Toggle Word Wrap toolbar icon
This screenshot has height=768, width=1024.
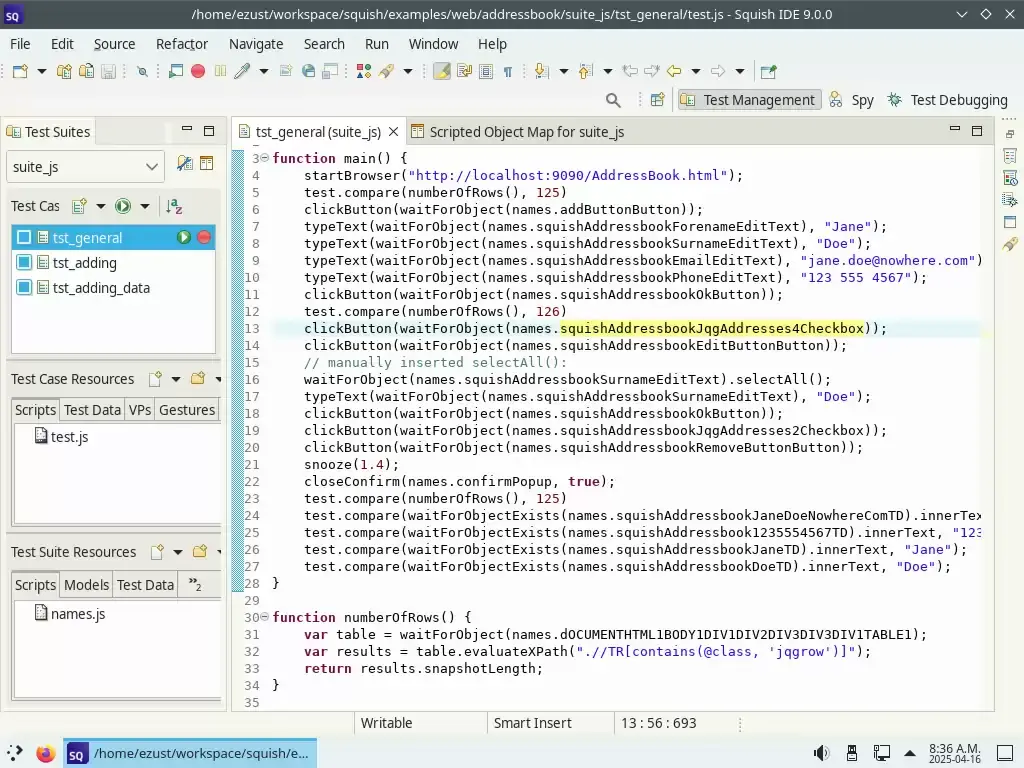(464, 71)
